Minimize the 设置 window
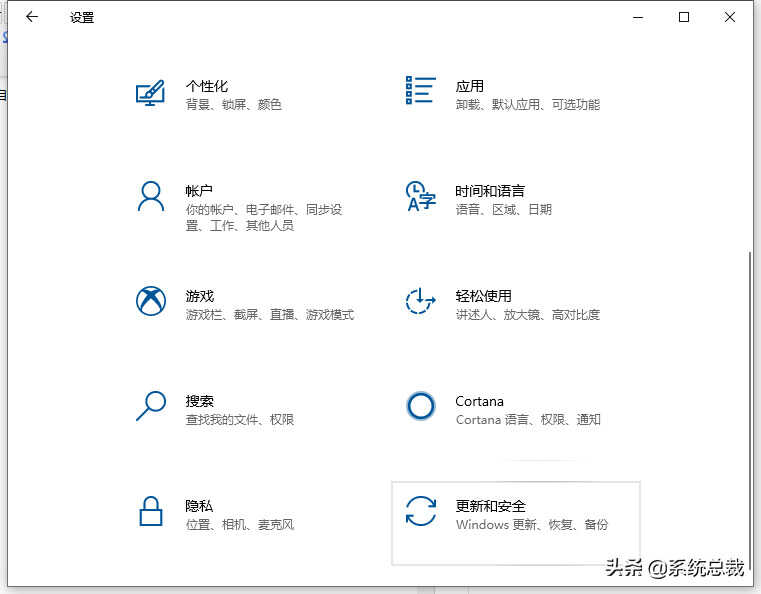The height and width of the screenshot is (594, 761). (x=638, y=17)
